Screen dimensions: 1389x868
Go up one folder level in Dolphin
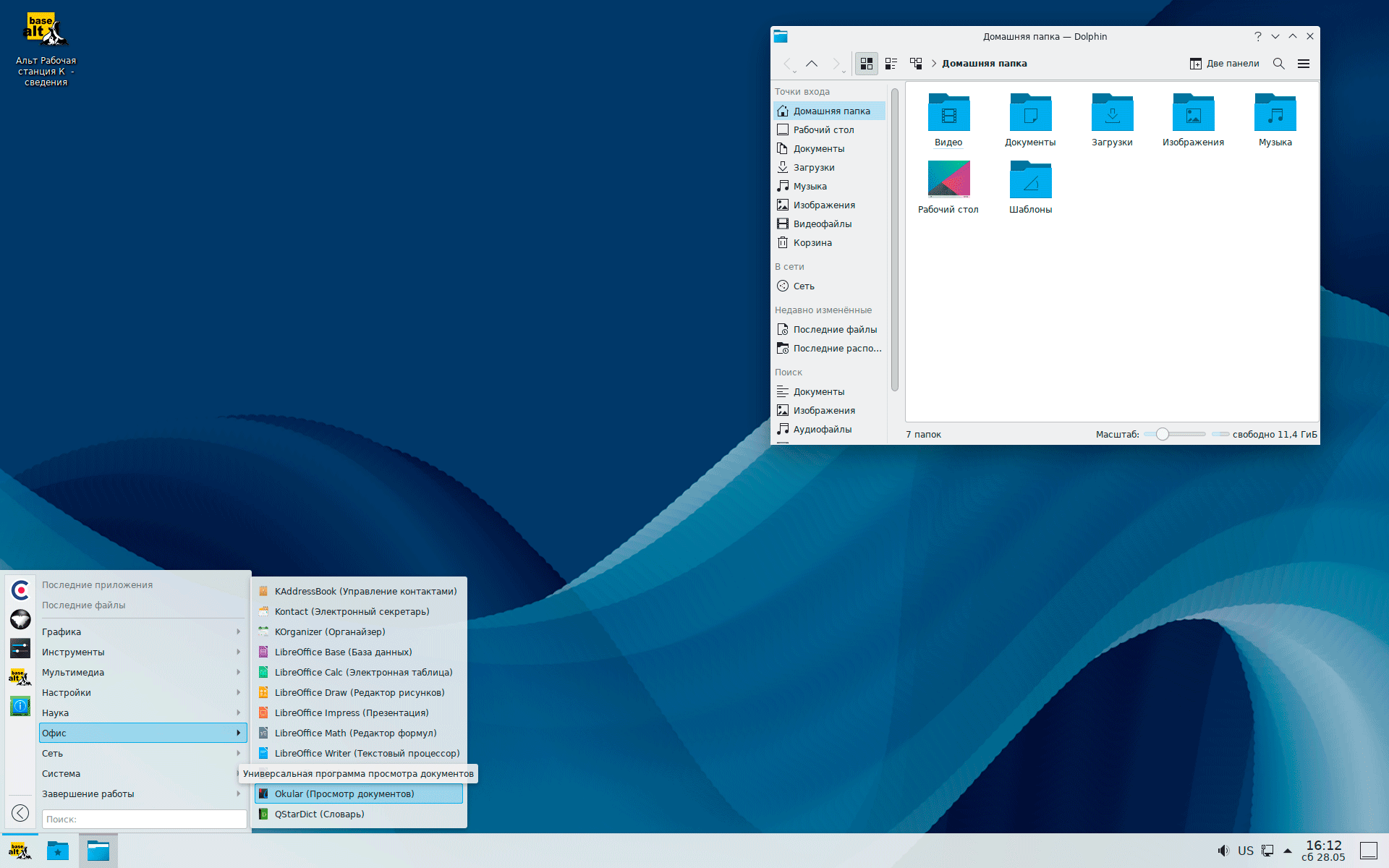(x=812, y=64)
